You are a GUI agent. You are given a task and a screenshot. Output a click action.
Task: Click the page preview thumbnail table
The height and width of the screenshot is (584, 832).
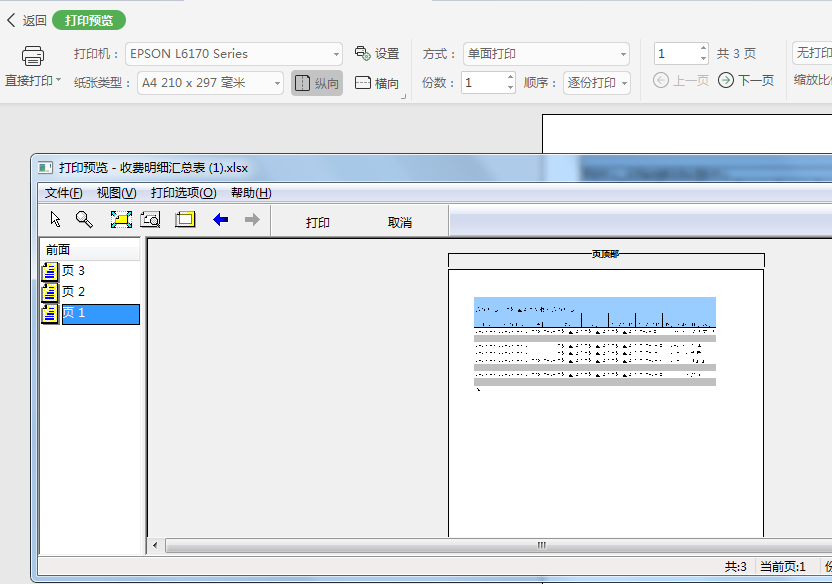pyautogui.click(x=595, y=344)
